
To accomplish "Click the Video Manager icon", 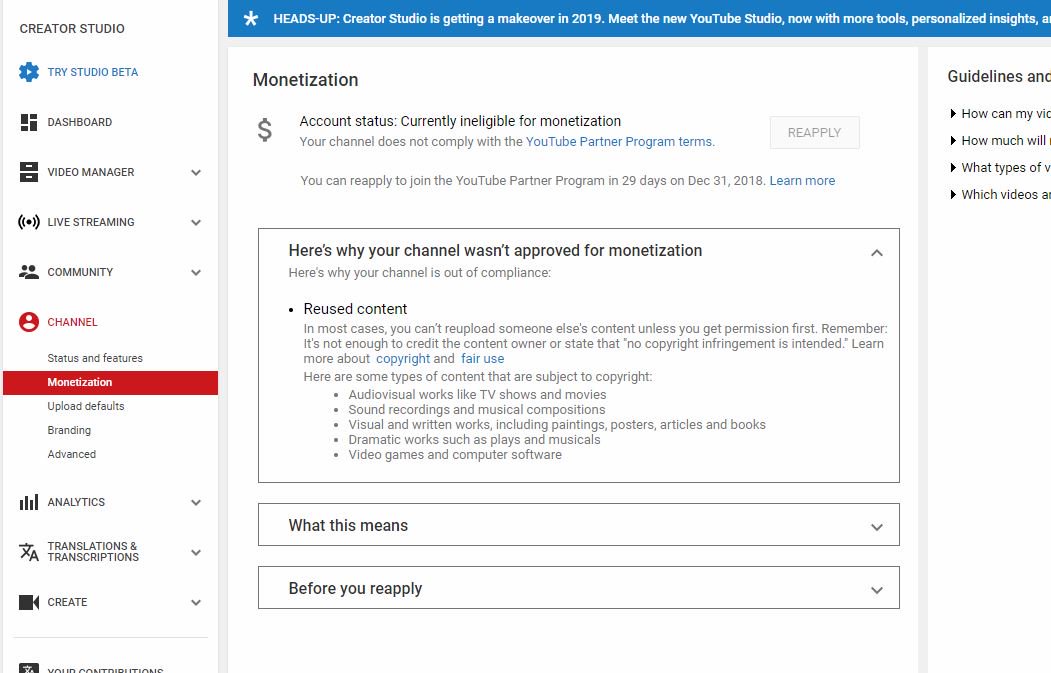I will [29, 172].
